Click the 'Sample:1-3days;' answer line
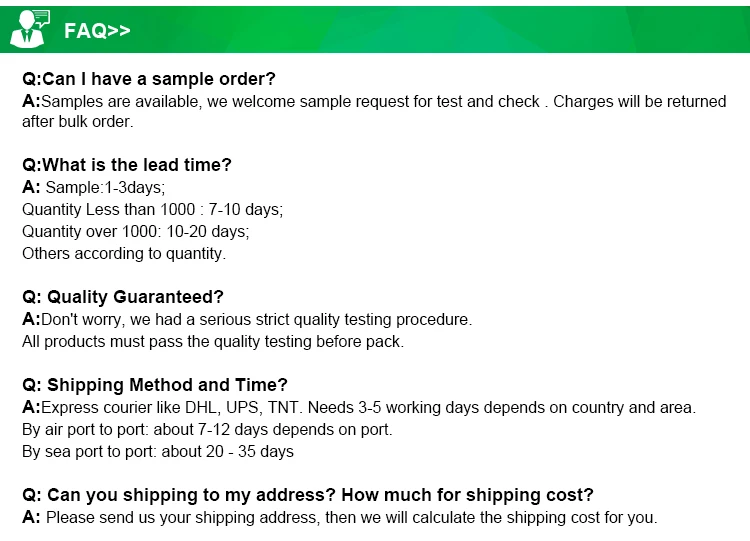The height and width of the screenshot is (541, 750). tap(94, 188)
